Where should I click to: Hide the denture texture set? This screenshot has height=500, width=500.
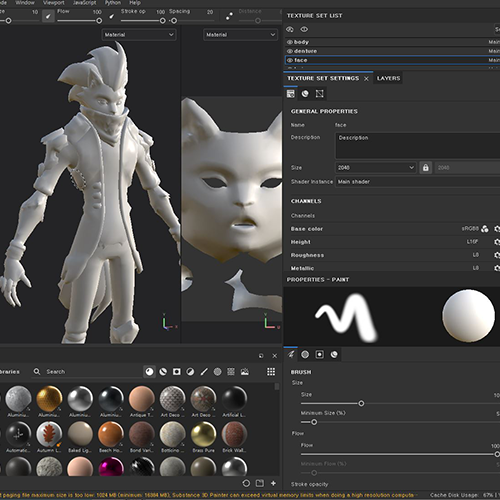[x=290, y=51]
